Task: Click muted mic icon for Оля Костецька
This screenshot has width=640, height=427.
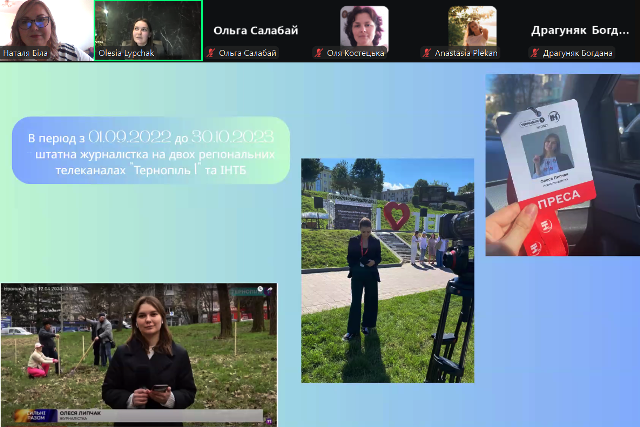Action: tap(319, 52)
